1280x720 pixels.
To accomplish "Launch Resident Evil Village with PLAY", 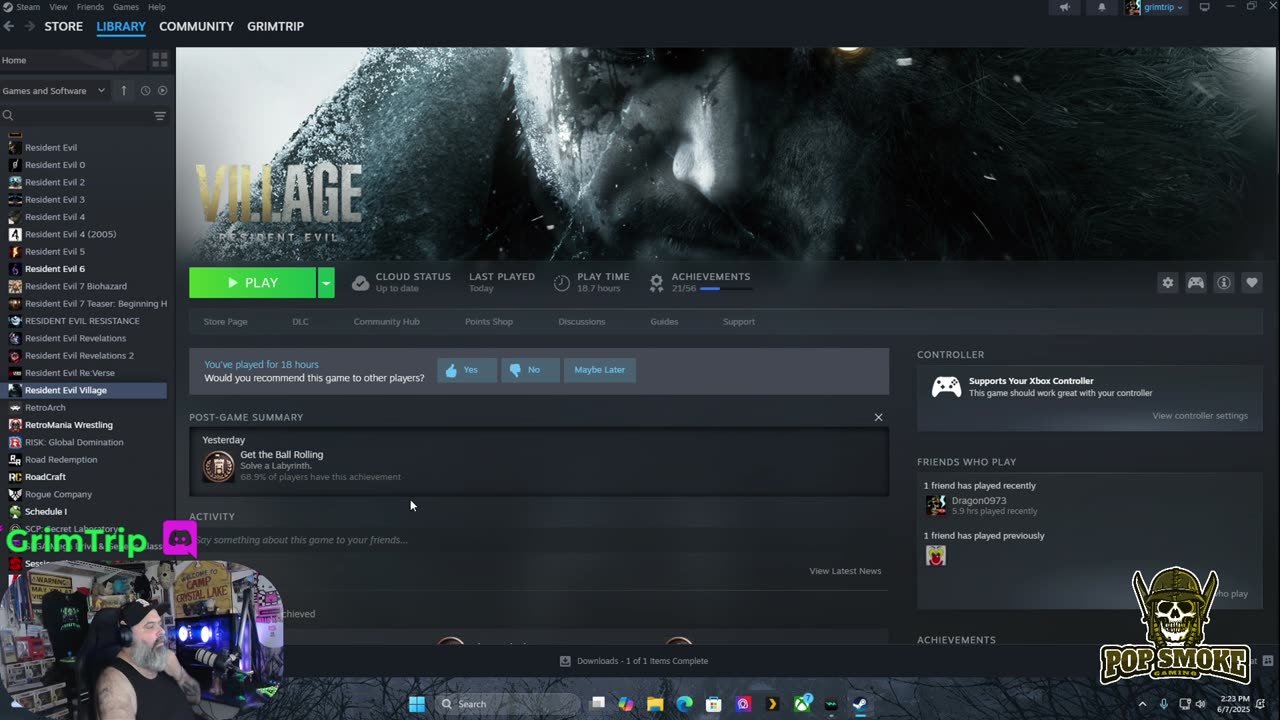I will [x=253, y=283].
